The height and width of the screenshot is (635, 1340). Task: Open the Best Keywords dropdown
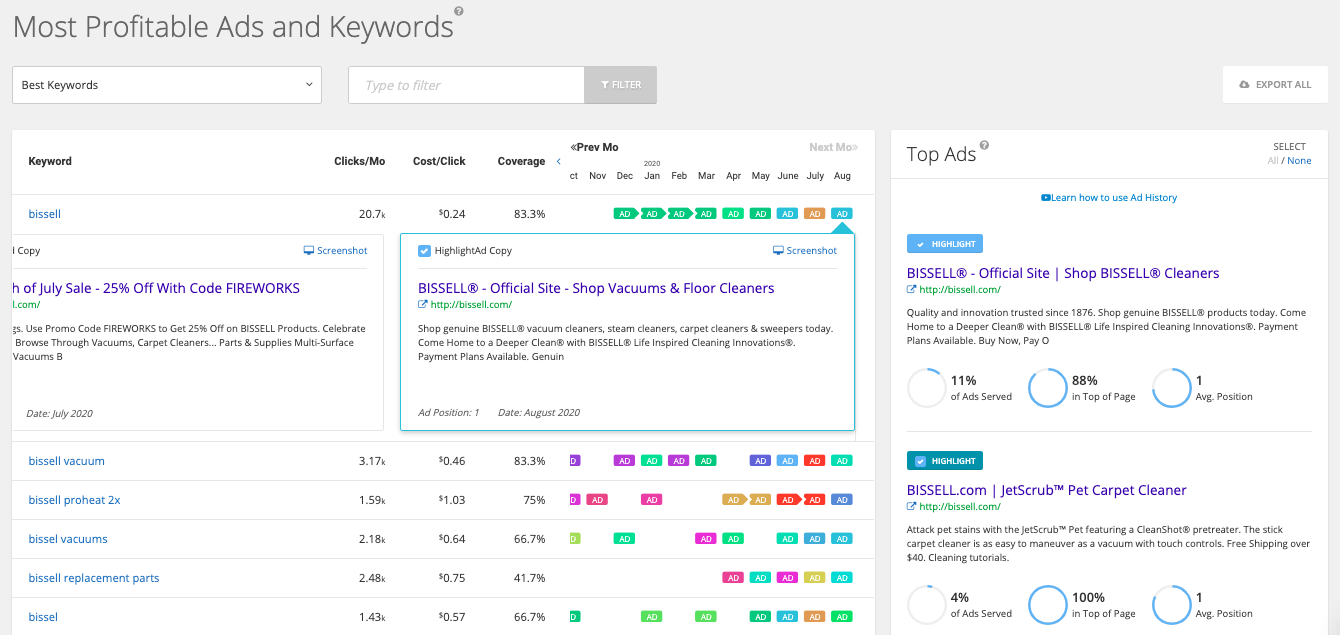[x=167, y=85]
